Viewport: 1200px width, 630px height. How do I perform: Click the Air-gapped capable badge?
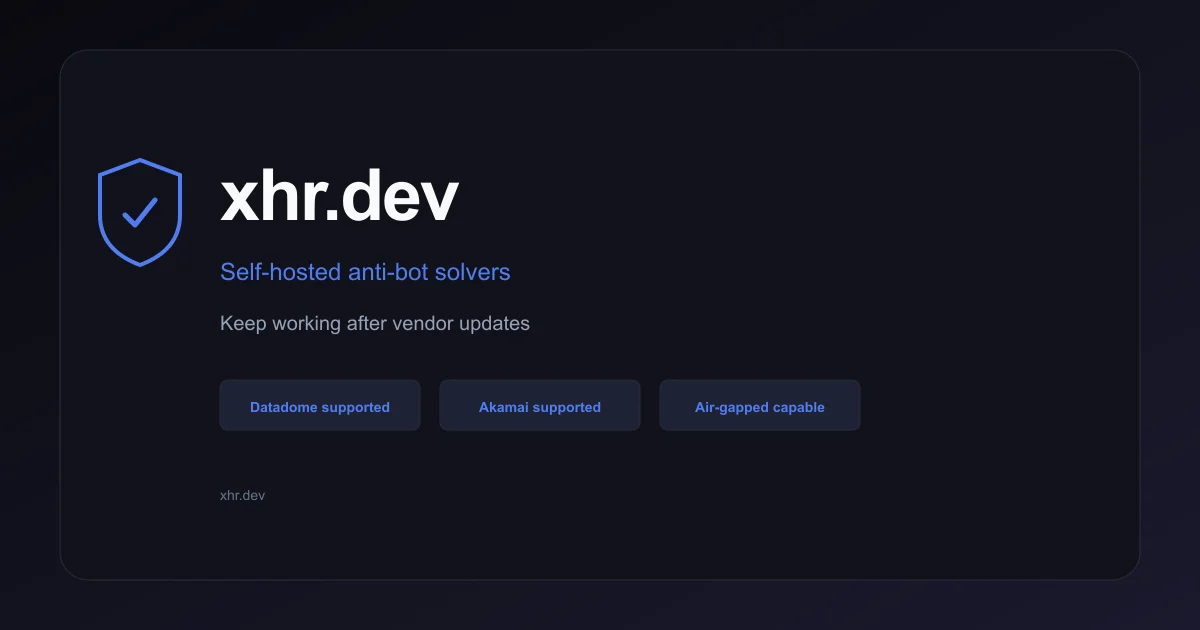pyautogui.click(x=760, y=405)
